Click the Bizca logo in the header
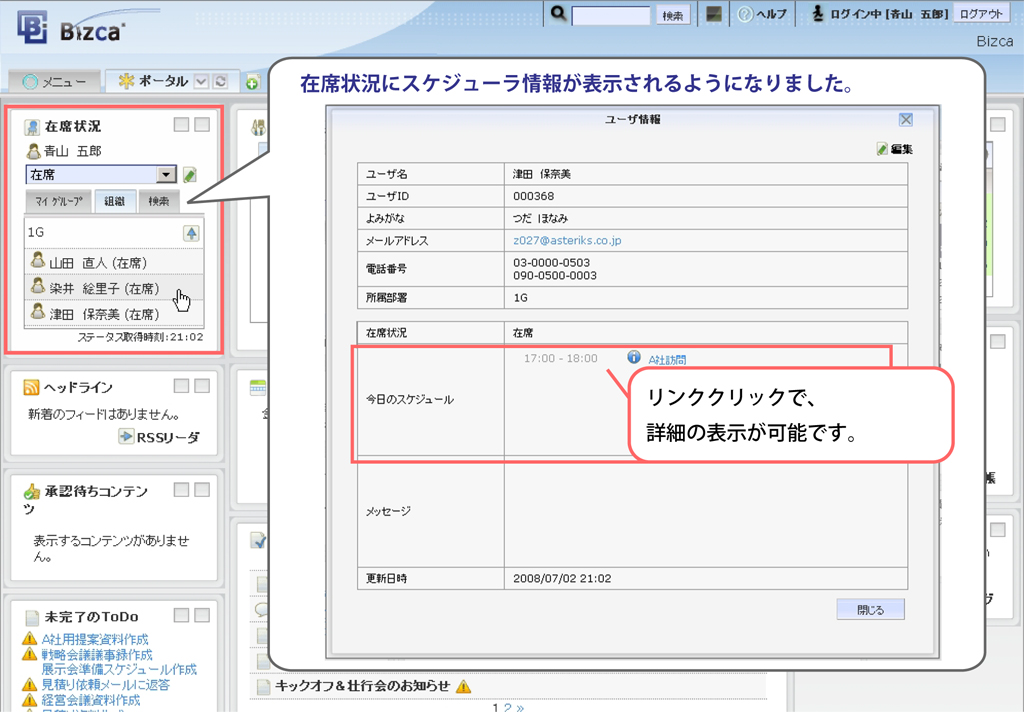 71,29
